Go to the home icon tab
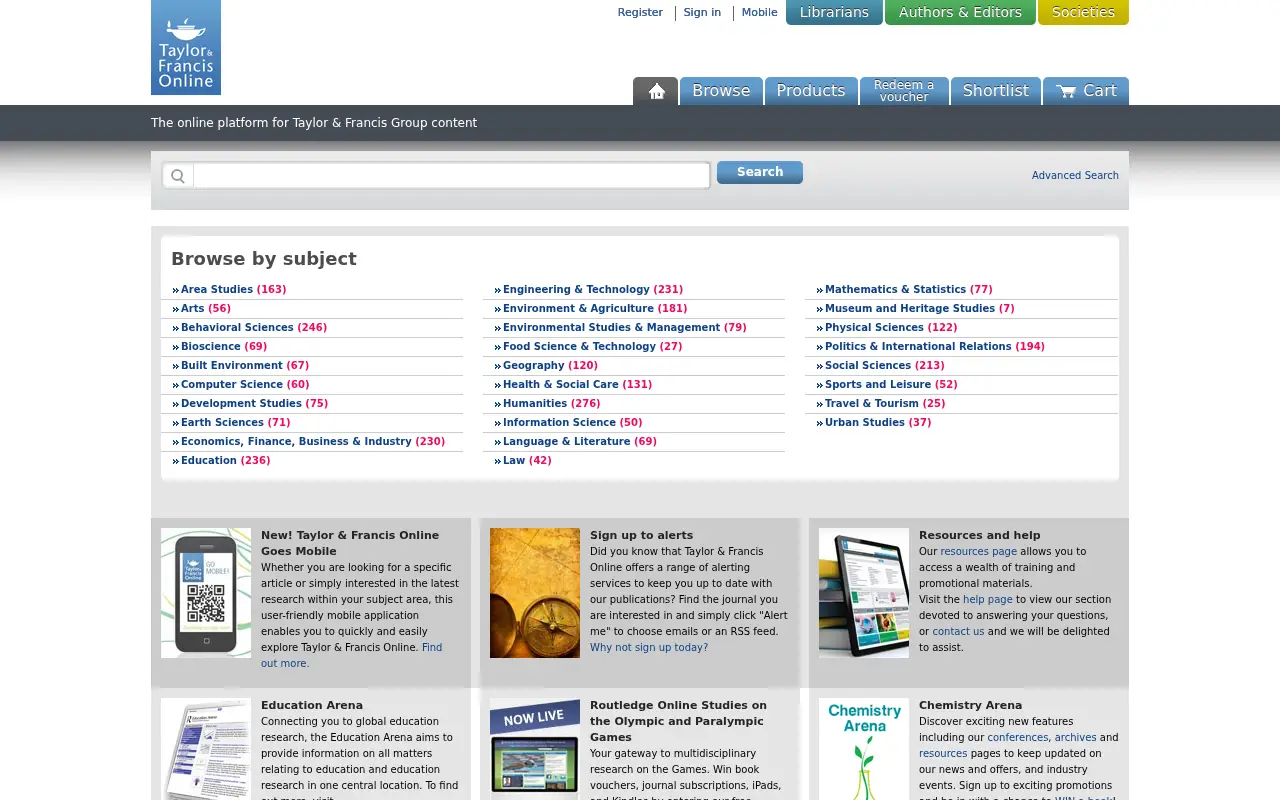This screenshot has height=800, width=1280. (656, 91)
